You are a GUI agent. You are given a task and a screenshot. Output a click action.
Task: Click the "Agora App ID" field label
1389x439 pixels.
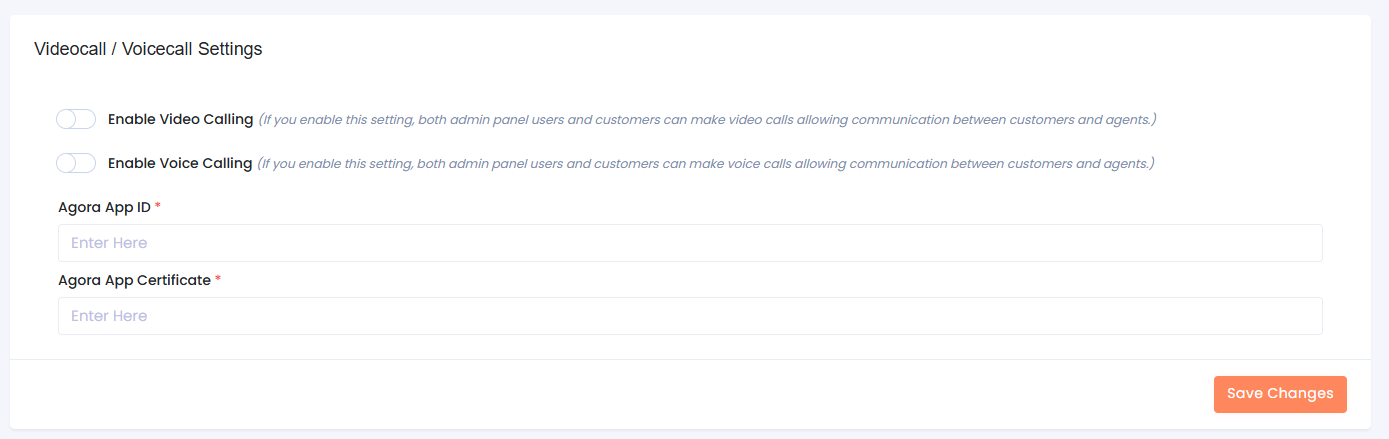click(x=105, y=207)
